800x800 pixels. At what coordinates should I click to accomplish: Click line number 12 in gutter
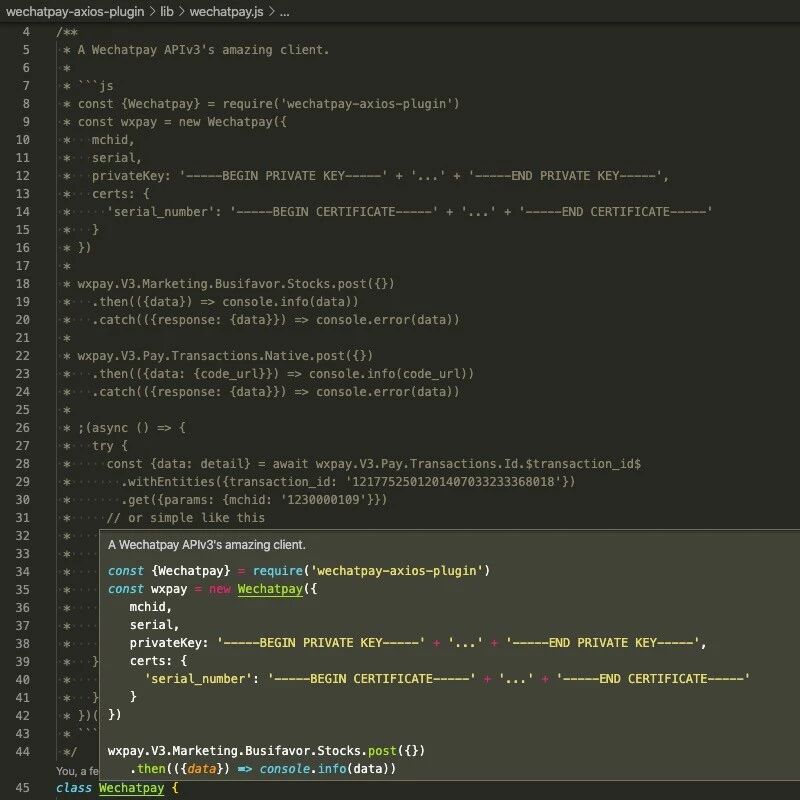(x=22, y=176)
